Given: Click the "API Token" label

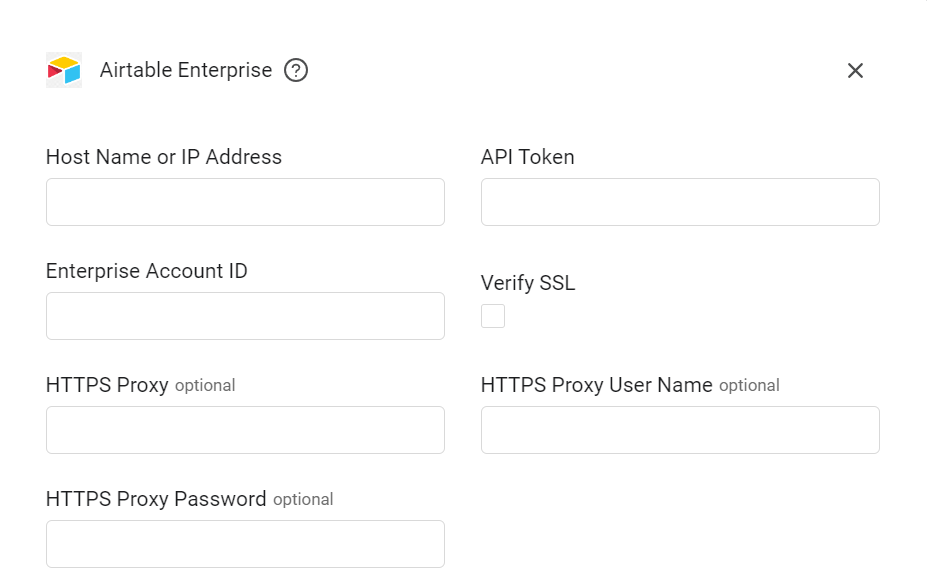Looking at the screenshot, I should pyautogui.click(x=527, y=157).
